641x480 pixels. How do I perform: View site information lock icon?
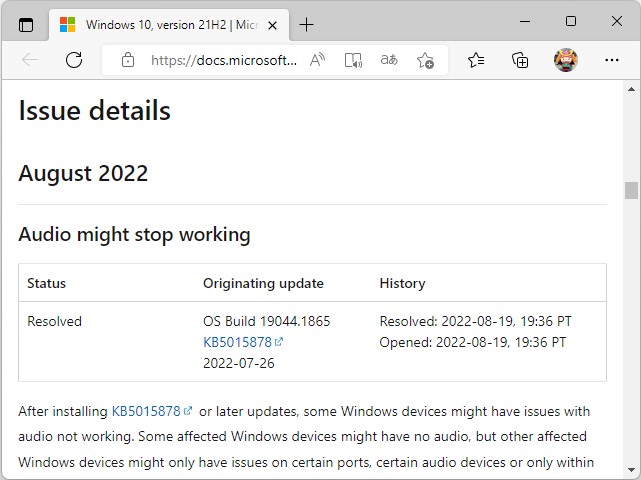click(127, 60)
